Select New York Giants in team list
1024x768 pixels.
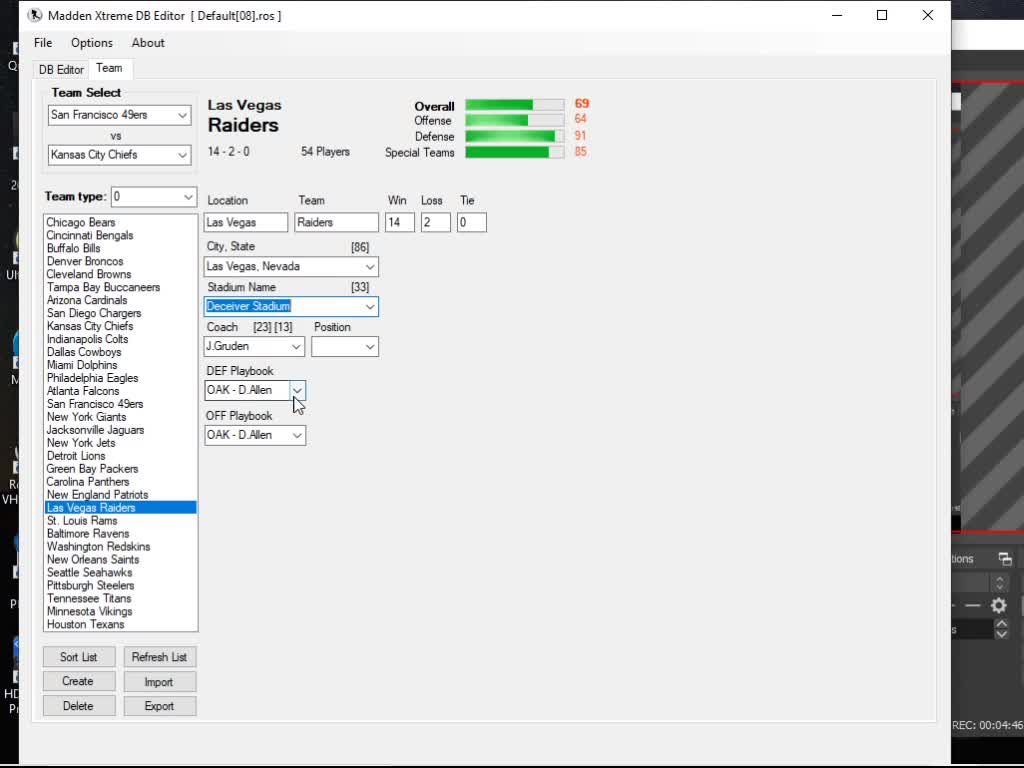[x=120, y=417]
